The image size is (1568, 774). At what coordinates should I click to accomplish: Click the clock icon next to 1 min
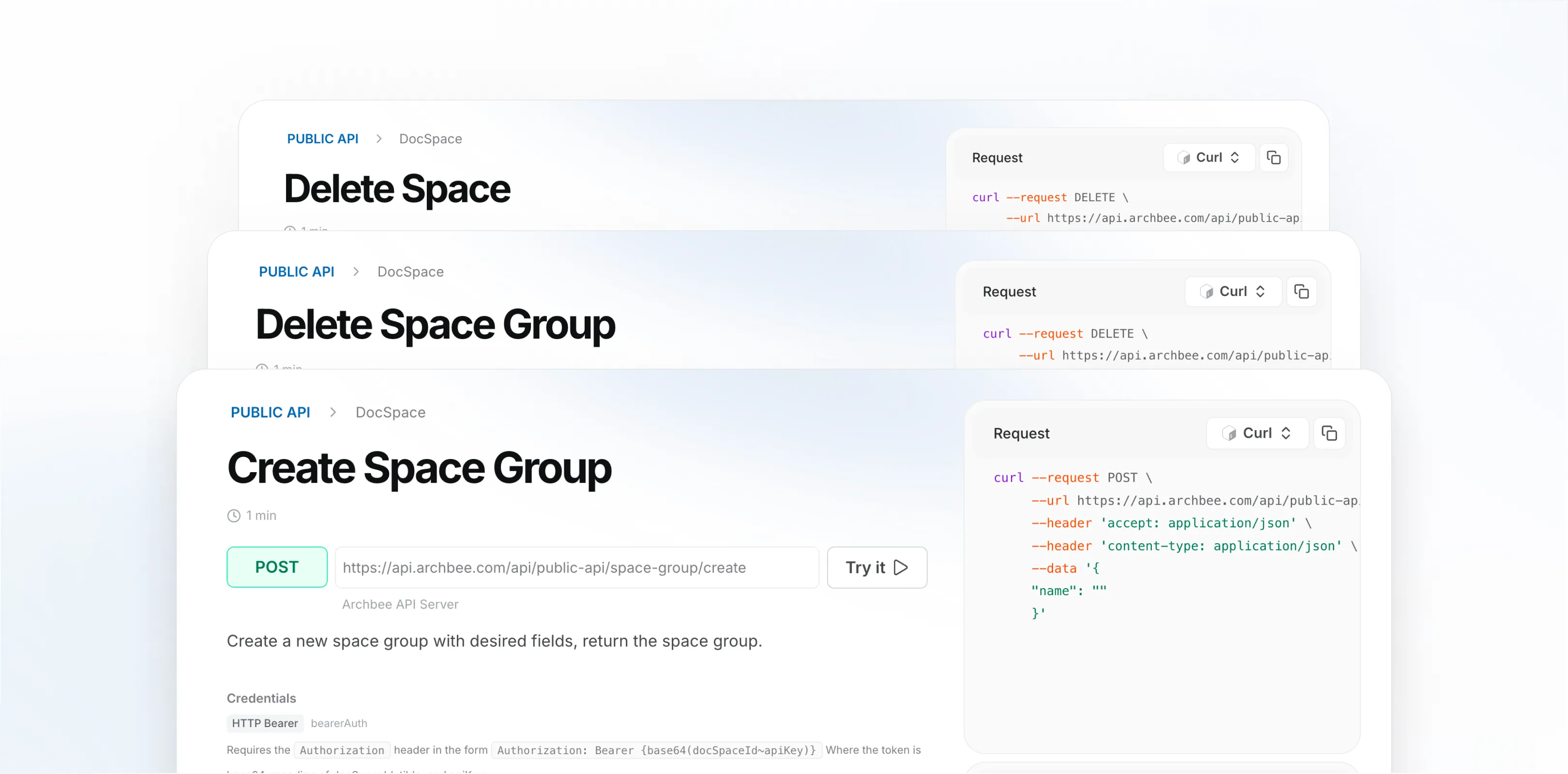tap(234, 515)
